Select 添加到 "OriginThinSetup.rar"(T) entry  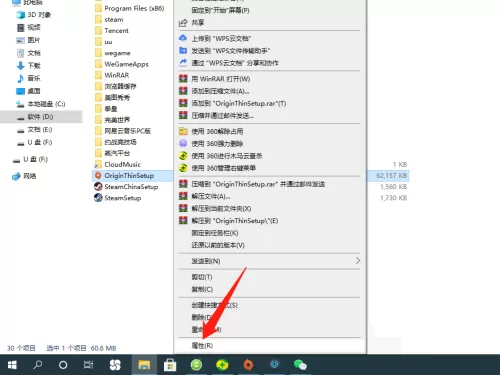point(239,103)
